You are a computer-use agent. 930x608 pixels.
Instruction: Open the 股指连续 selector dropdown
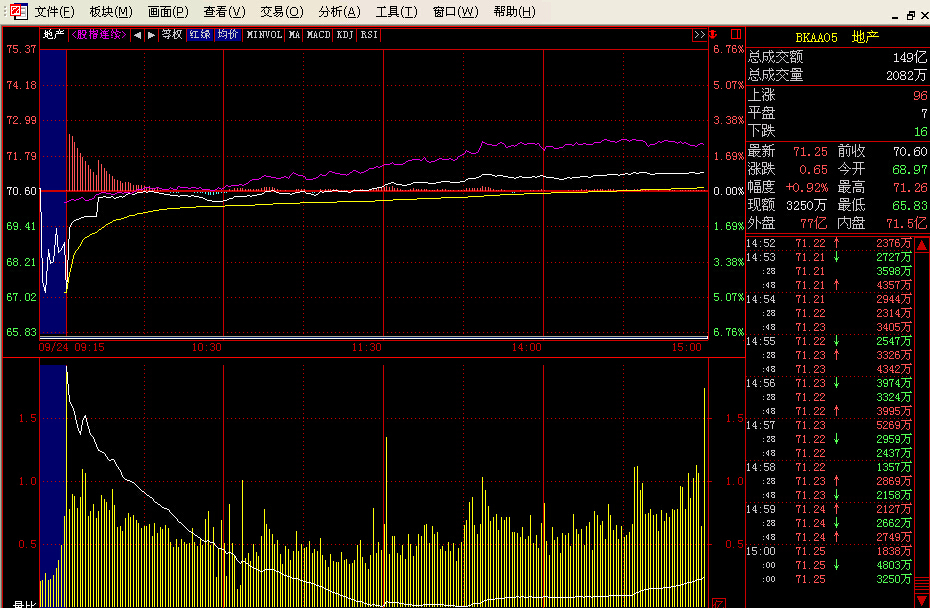(x=98, y=35)
